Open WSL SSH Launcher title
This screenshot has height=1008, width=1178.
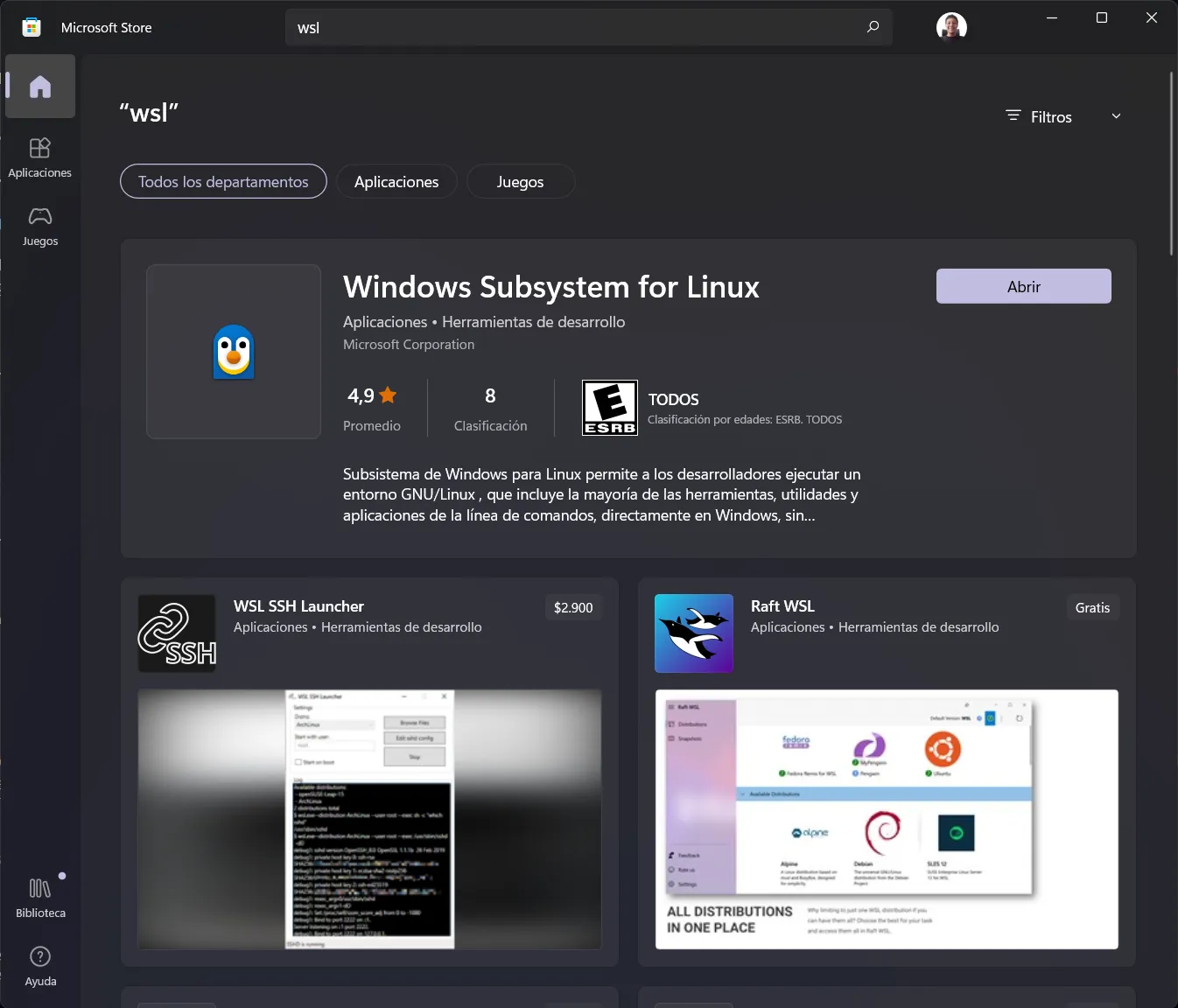[298, 605]
